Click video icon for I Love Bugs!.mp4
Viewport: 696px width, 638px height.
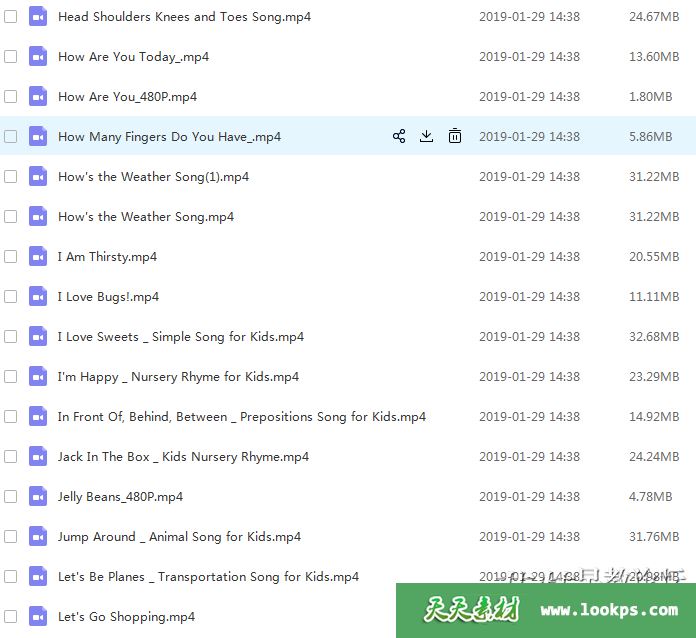pos(38,296)
